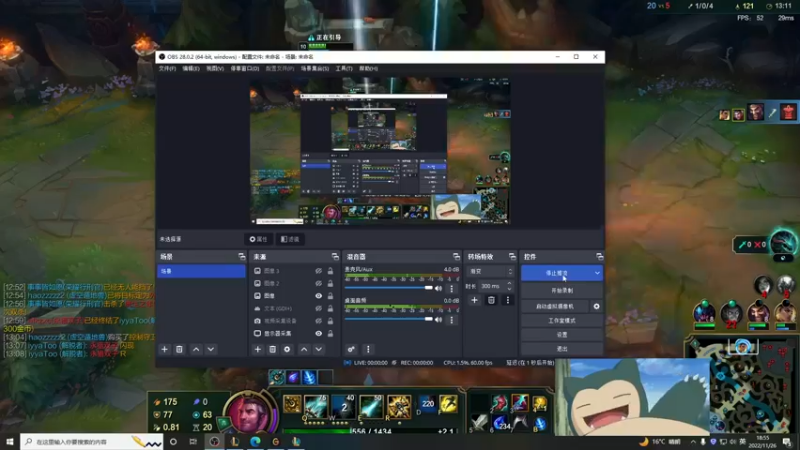The width and height of the screenshot is (800, 450).
Task: Hide the 显示器采集 source
Action: (318, 333)
